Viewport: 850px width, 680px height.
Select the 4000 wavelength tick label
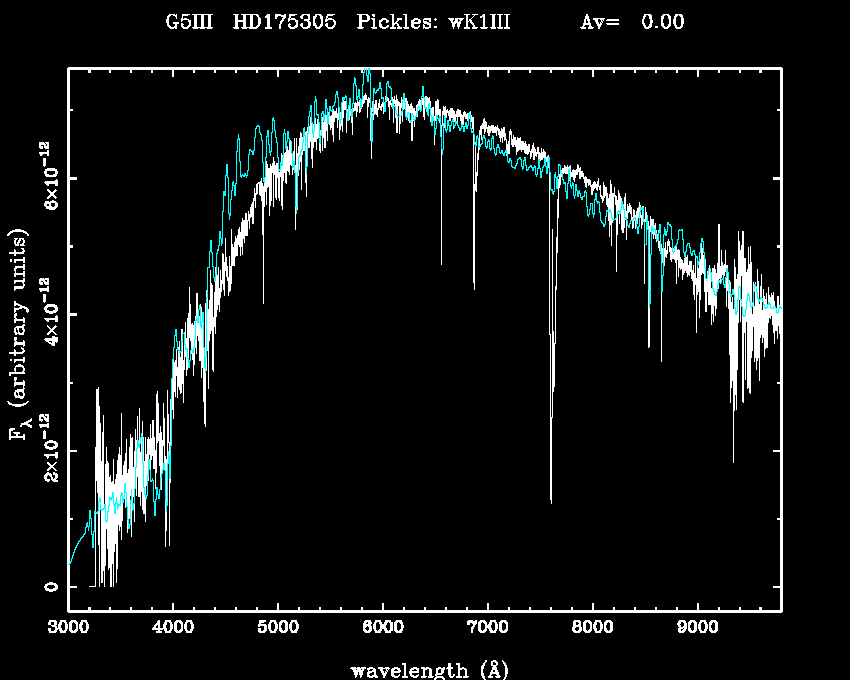tap(173, 629)
